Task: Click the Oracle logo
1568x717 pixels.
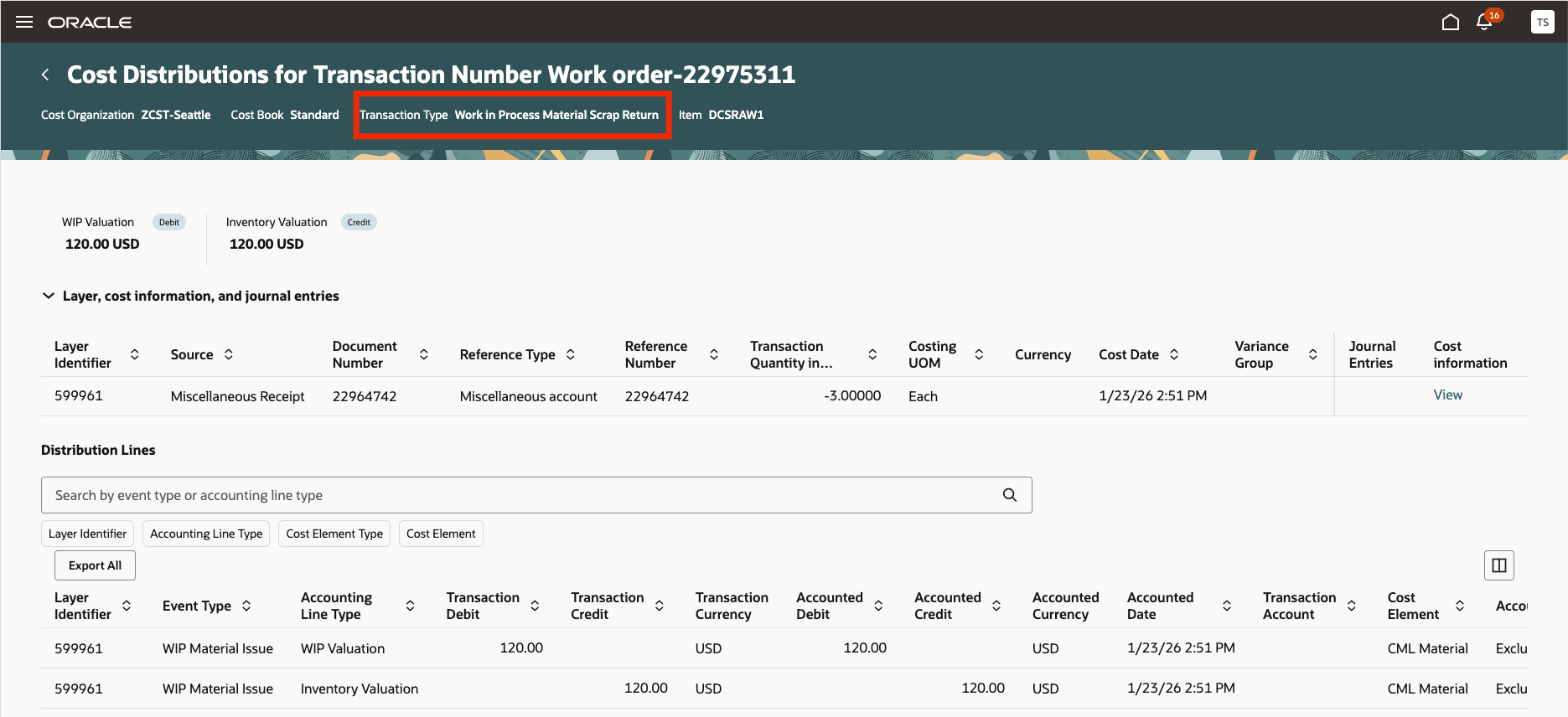Action: pos(90,23)
